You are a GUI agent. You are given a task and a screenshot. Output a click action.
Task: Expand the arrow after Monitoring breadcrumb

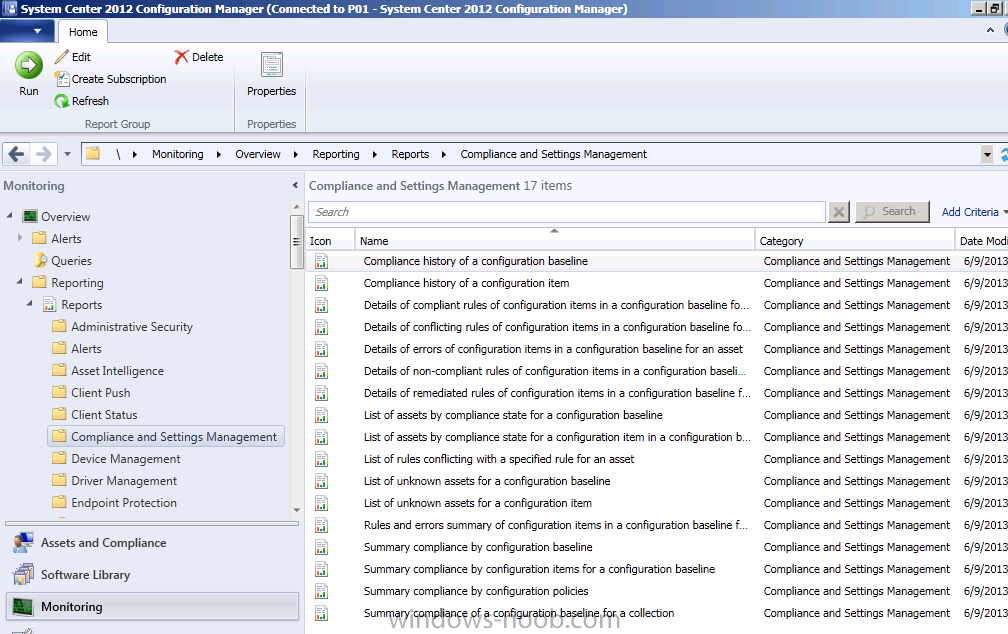click(x=219, y=154)
